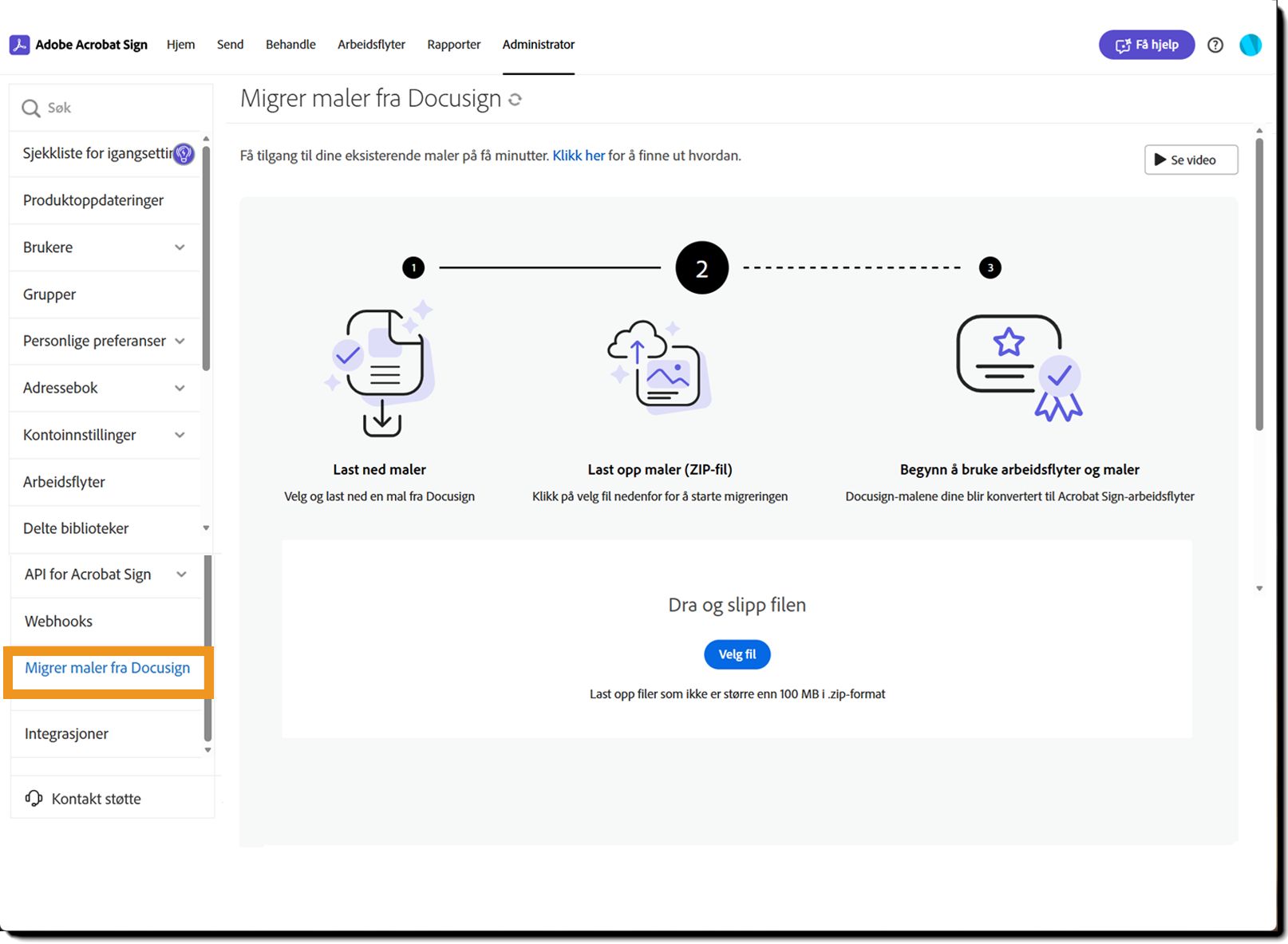
Task: Open Produktoppdateringer in sidebar
Action: tap(93, 200)
